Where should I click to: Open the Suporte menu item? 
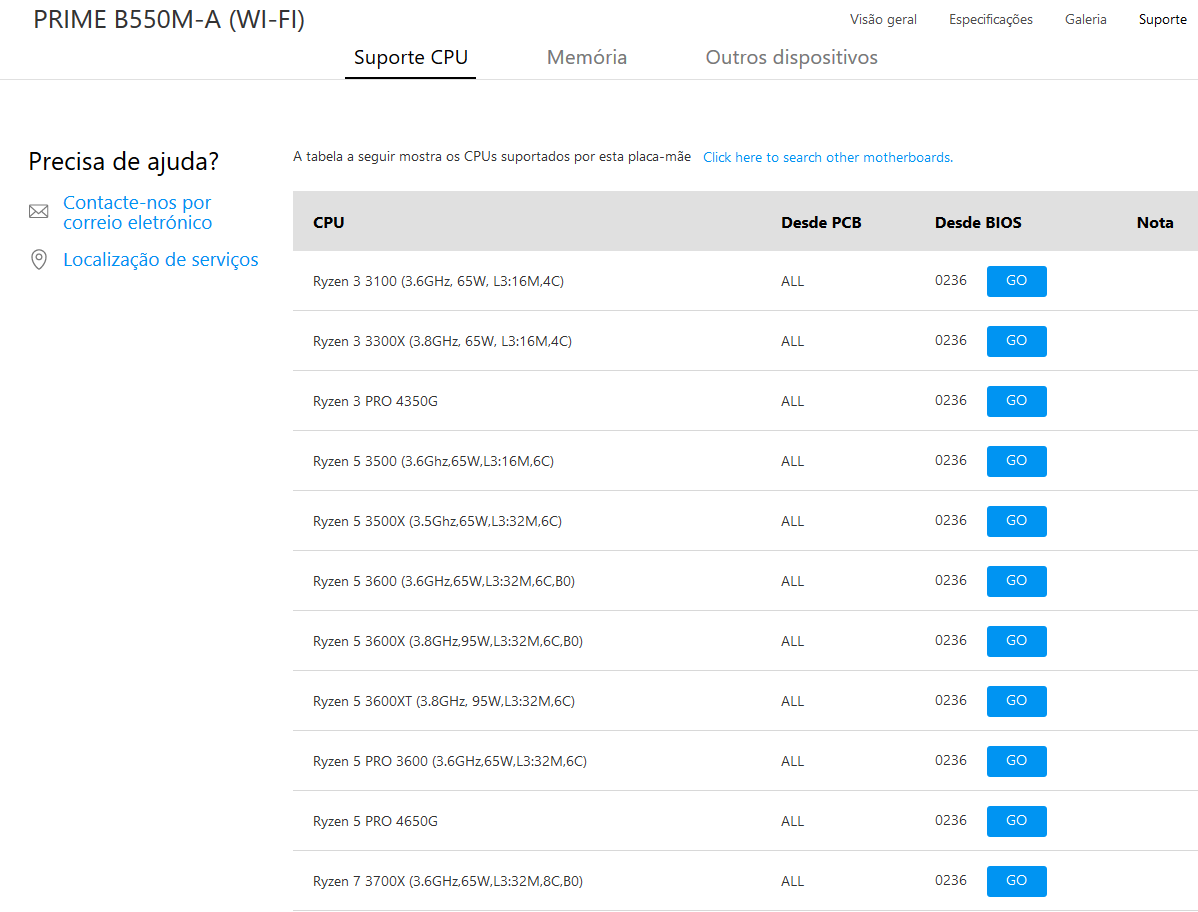point(1162,19)
